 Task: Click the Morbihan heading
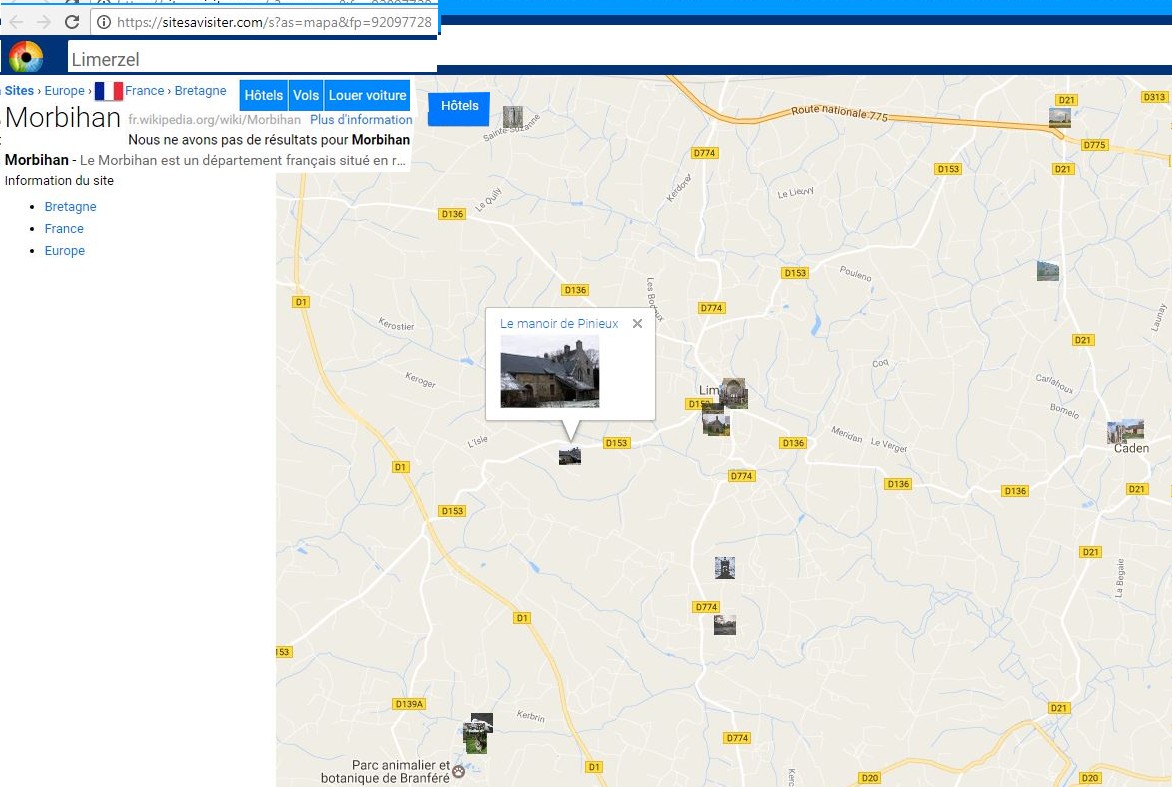[x=63, y=118]
